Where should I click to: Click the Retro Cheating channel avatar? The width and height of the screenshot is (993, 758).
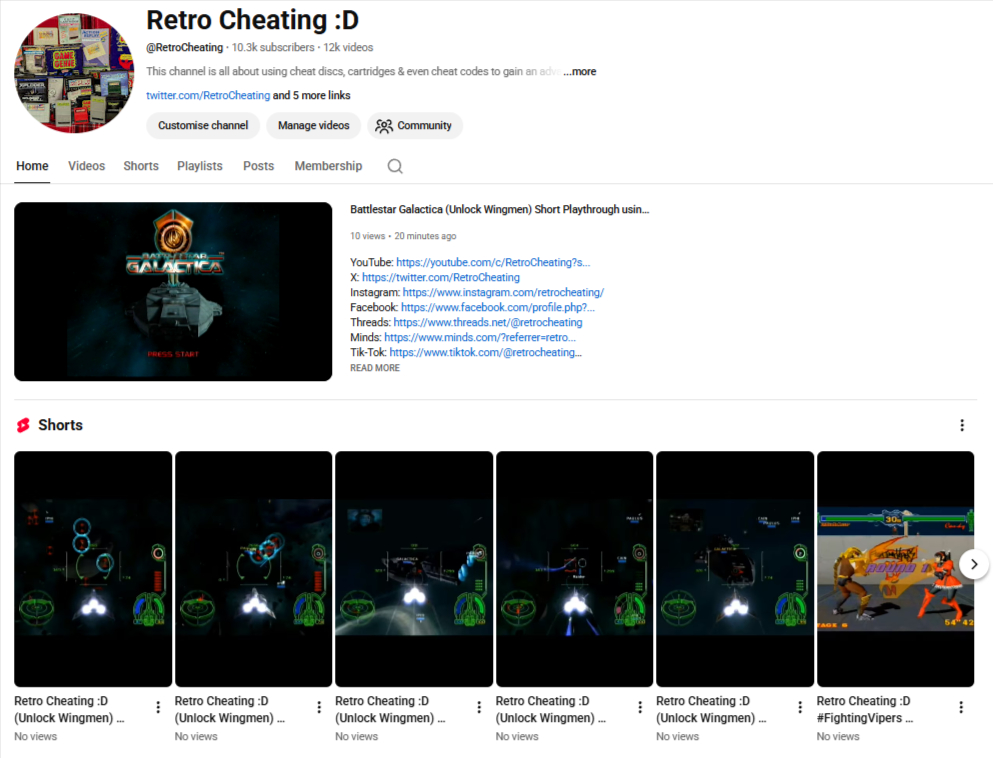[x=74, y=73]
